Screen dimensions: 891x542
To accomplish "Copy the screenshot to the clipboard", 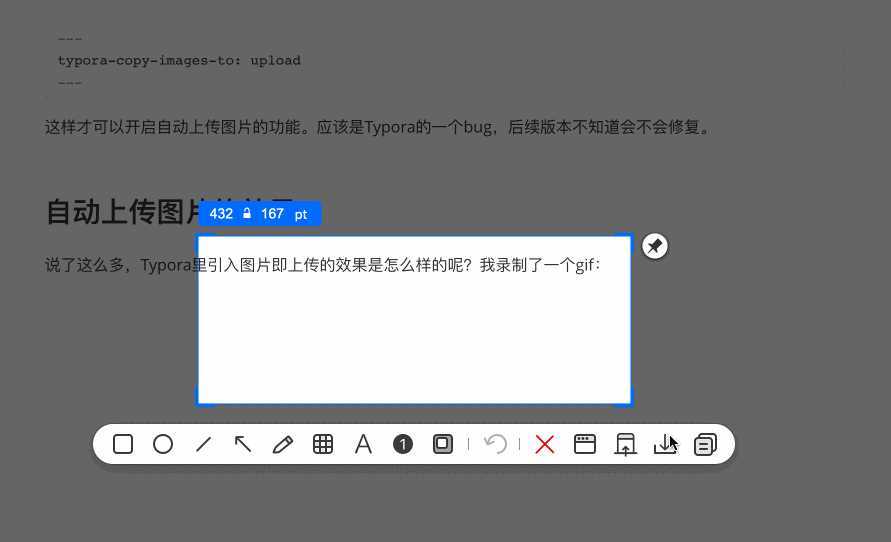I will [x=705, y=444].
